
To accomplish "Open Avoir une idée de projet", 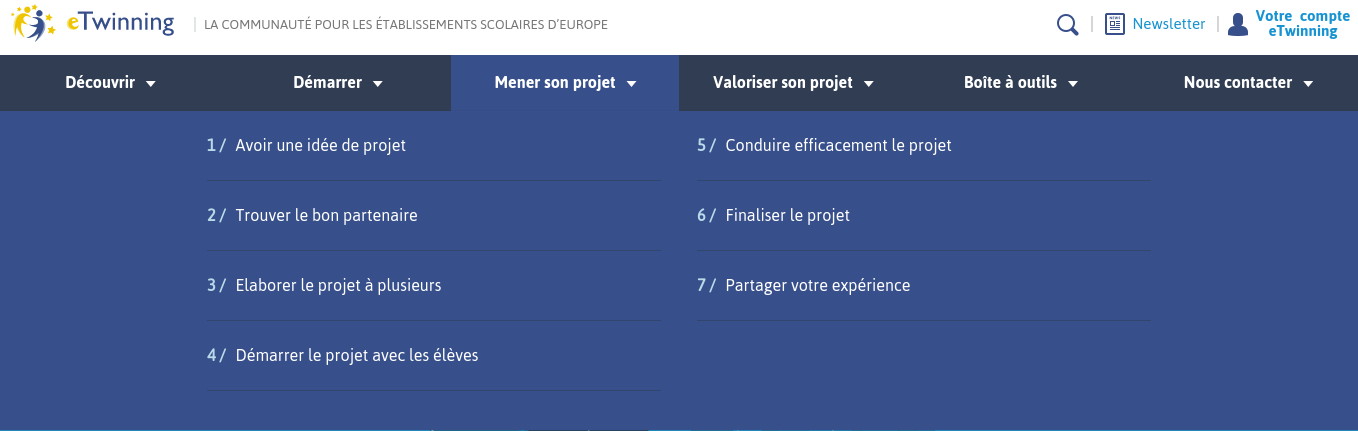I will (320, 145).
